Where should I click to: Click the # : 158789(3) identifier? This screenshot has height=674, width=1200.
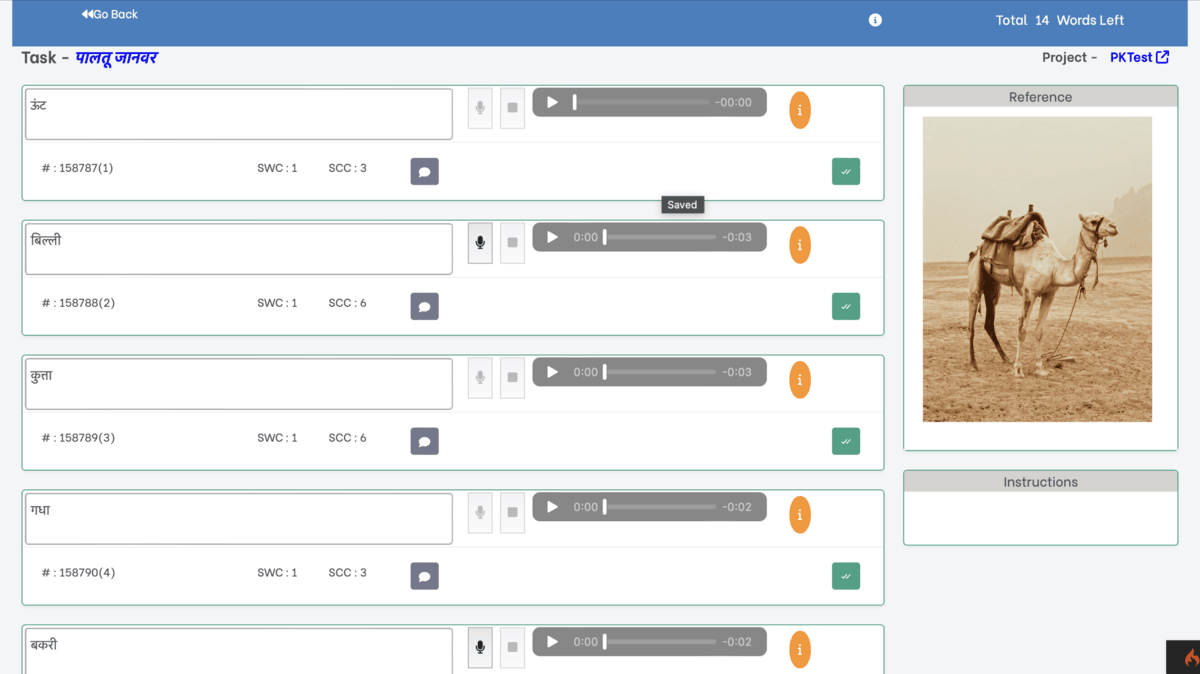[x=78, y=438]
